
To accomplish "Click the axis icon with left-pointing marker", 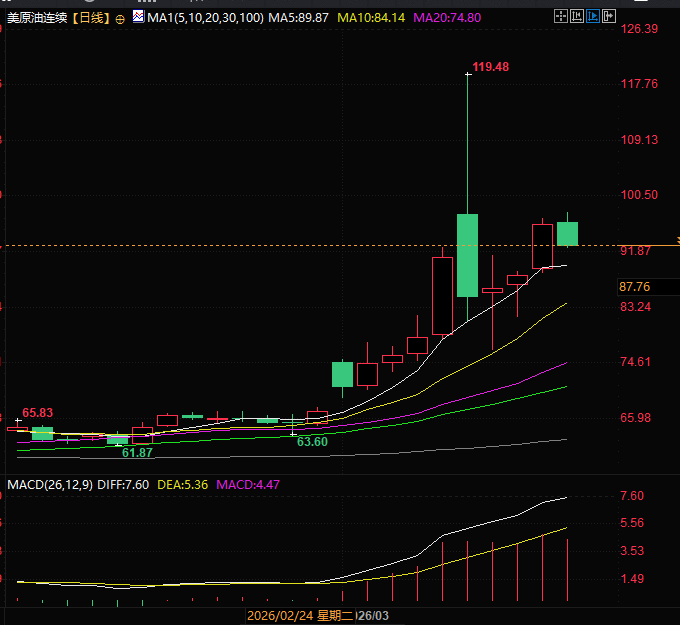I will pyautogui.click(x=577, y=17).
